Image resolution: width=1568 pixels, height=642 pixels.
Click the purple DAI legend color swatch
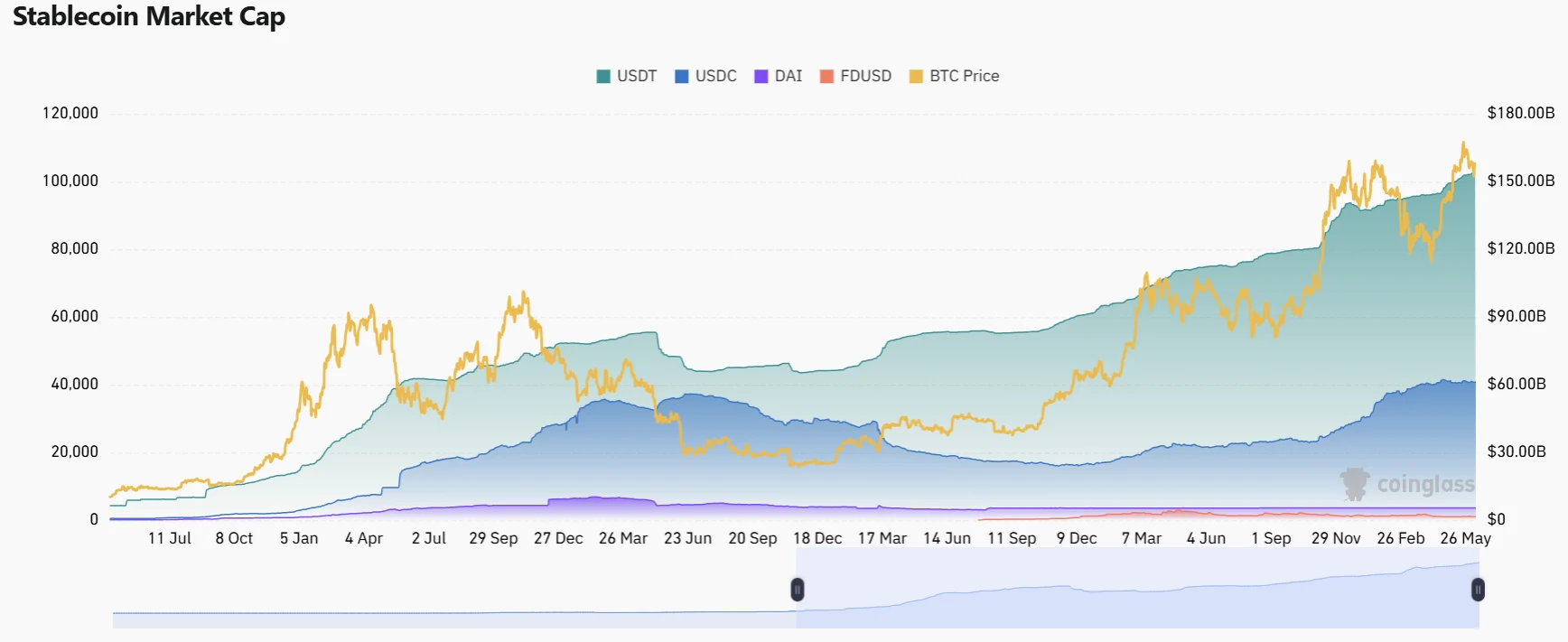point(761,77)
